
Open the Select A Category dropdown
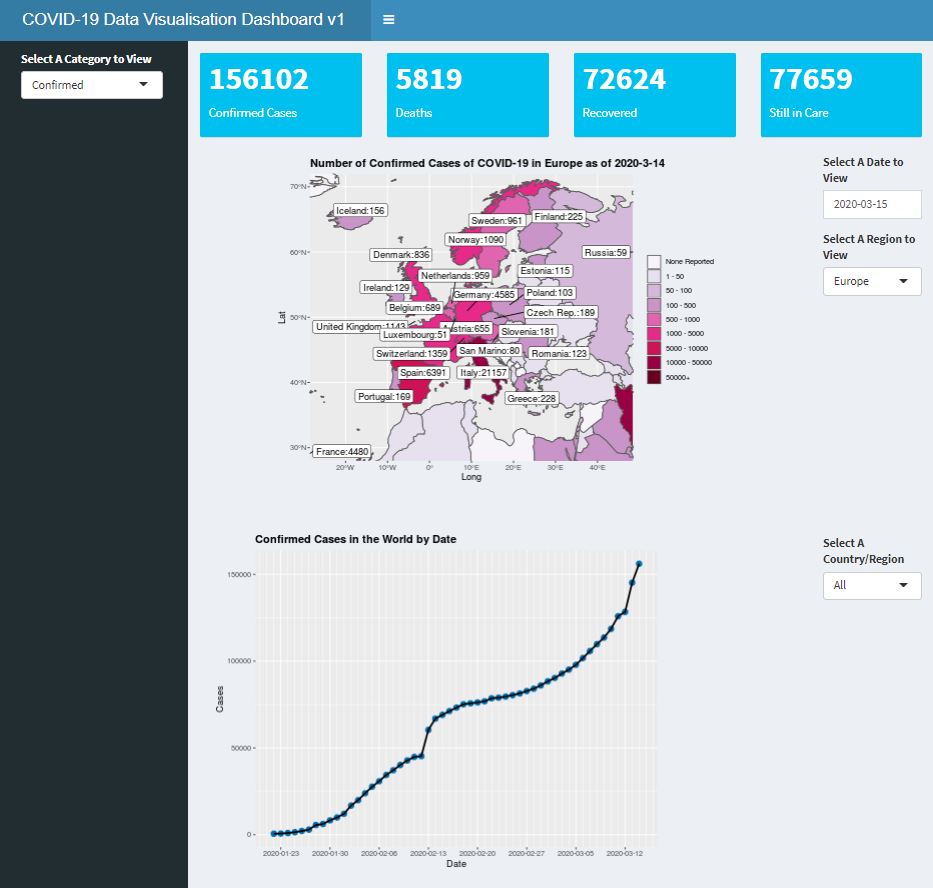coord(91,85)
